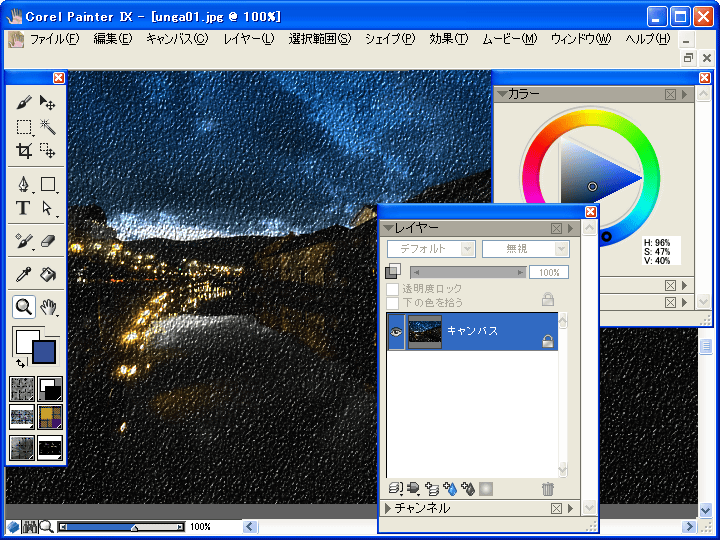Click the New Layer icon

click(432, 489)
